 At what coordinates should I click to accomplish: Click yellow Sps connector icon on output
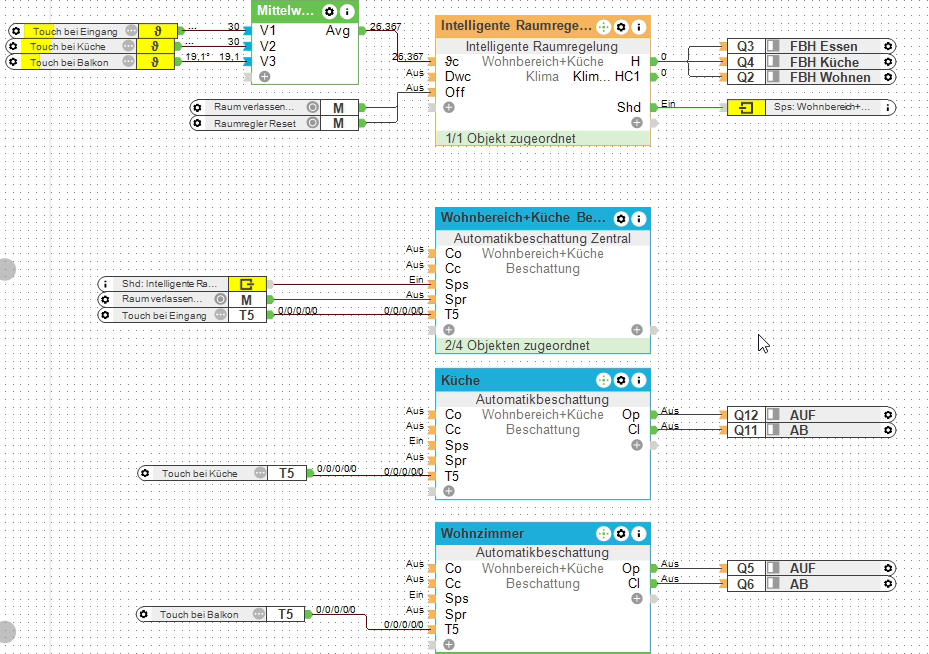pyautogui.click(x=746, y=107)
